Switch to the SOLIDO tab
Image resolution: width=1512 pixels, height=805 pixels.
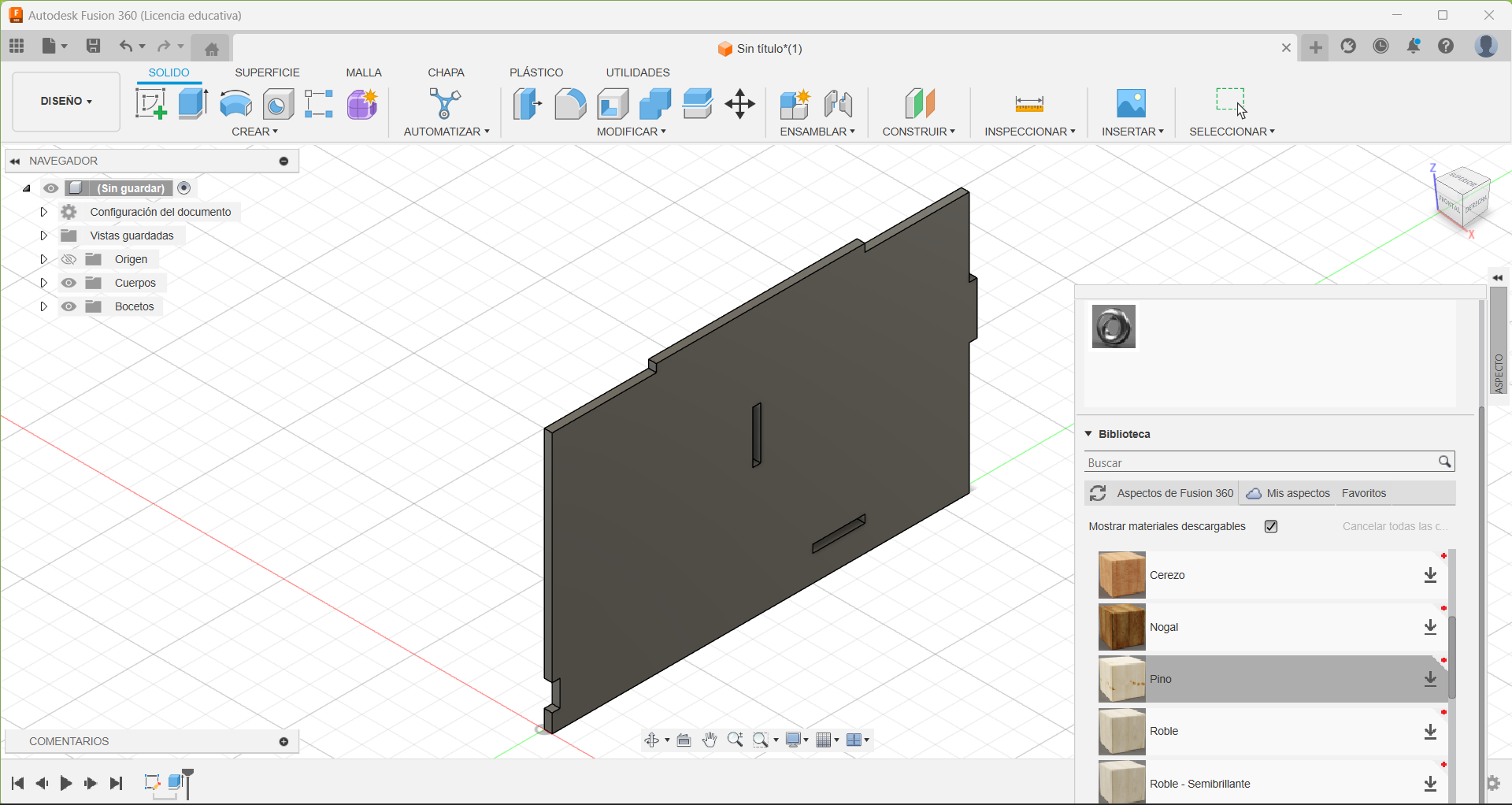click(169, 72)
